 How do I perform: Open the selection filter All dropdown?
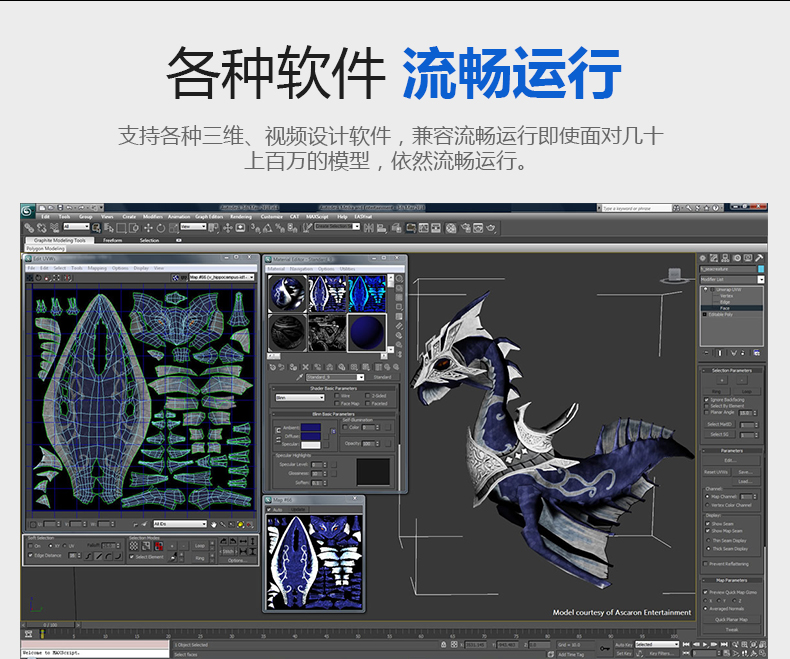click(x=76, y=227)
